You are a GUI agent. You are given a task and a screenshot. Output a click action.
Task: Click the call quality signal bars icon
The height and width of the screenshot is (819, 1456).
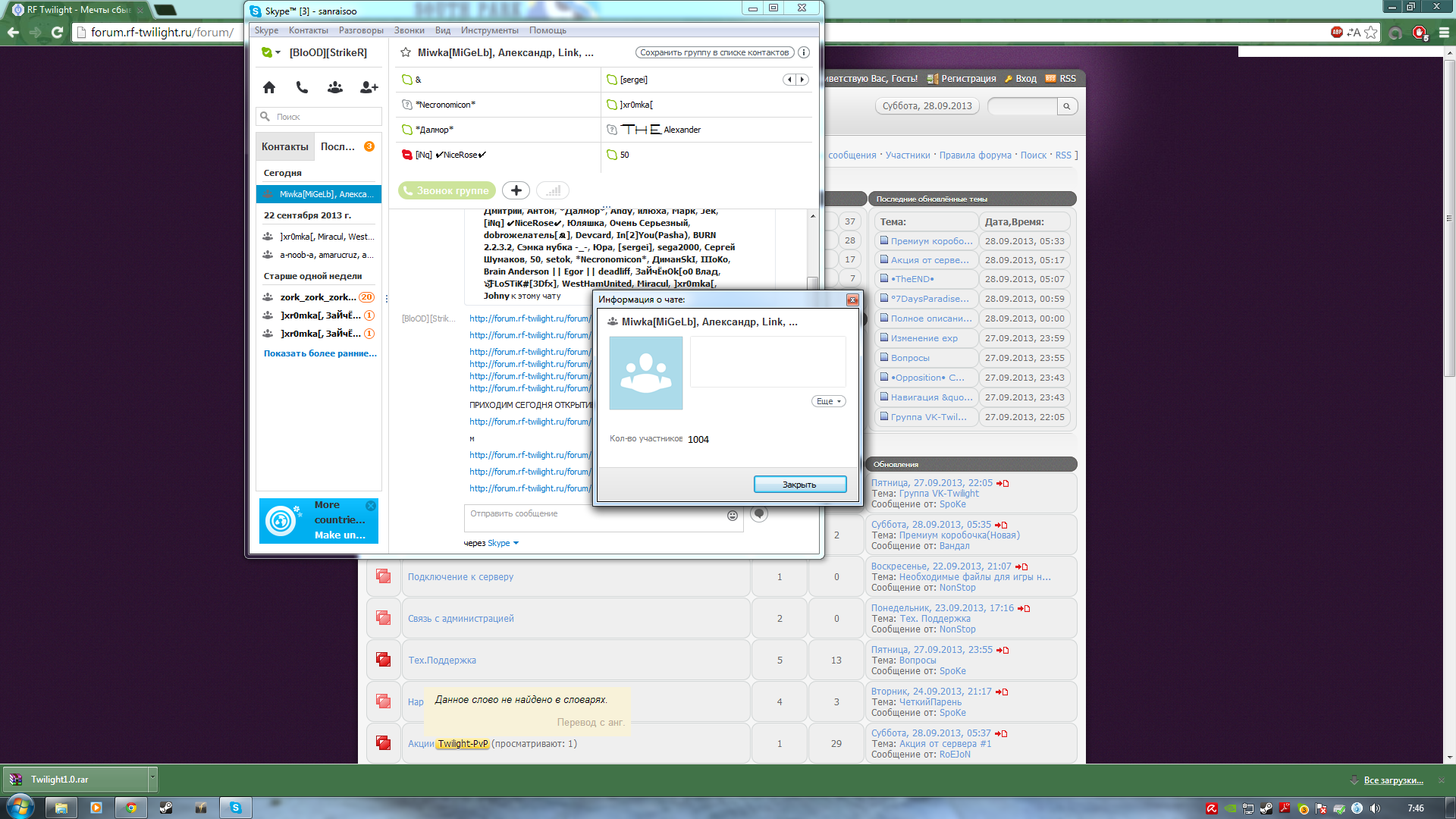tap(553, 190)
